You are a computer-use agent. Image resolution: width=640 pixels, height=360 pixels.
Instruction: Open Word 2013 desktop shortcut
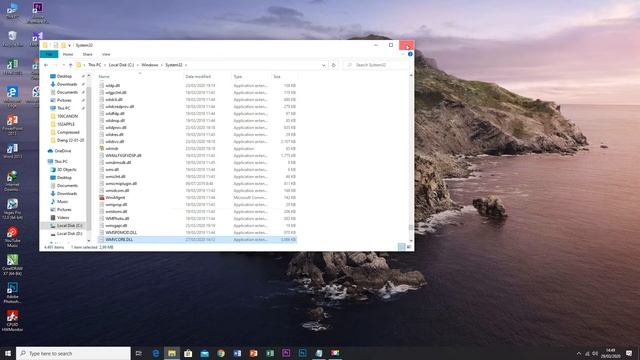click(x=12, y=151)
